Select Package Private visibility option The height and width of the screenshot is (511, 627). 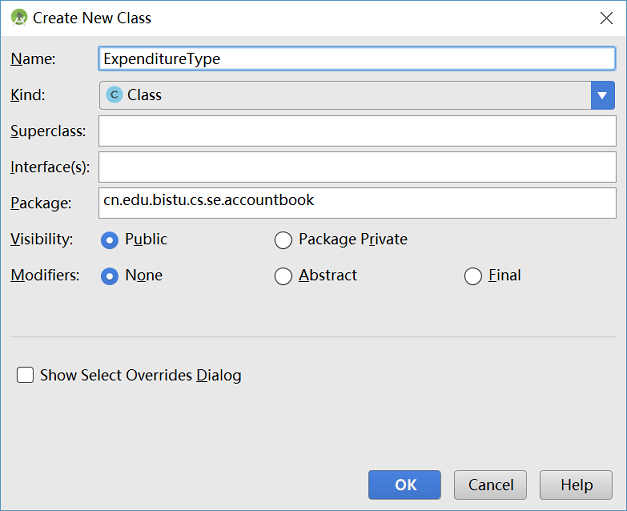[283, 240]
